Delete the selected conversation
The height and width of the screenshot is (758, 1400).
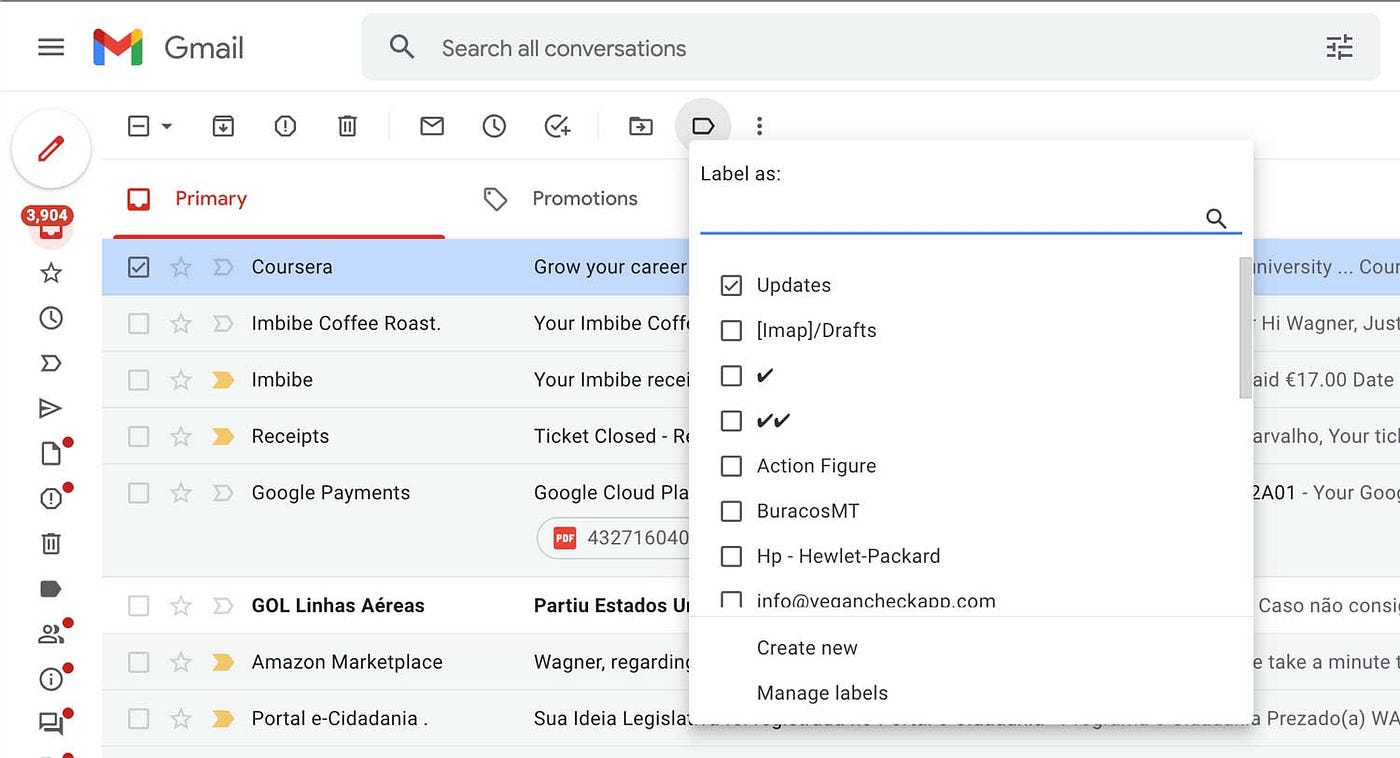347,126
